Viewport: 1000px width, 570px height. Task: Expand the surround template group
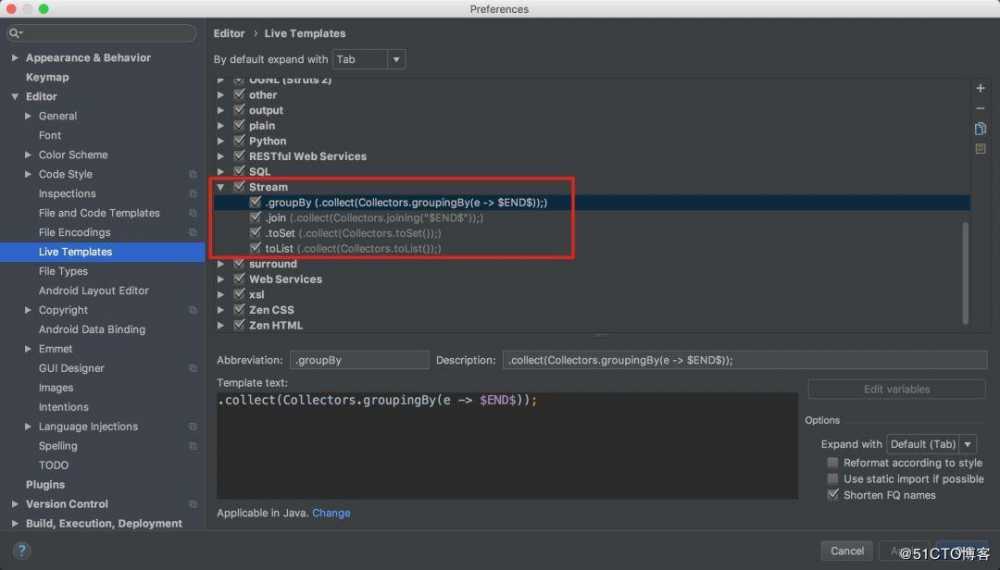click(221, 264)
